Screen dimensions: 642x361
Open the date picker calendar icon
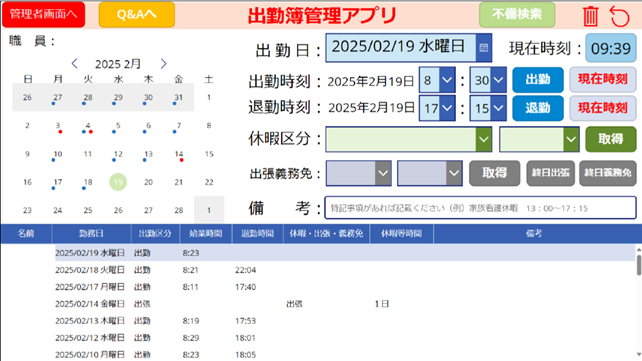click(x=484, y=48)
